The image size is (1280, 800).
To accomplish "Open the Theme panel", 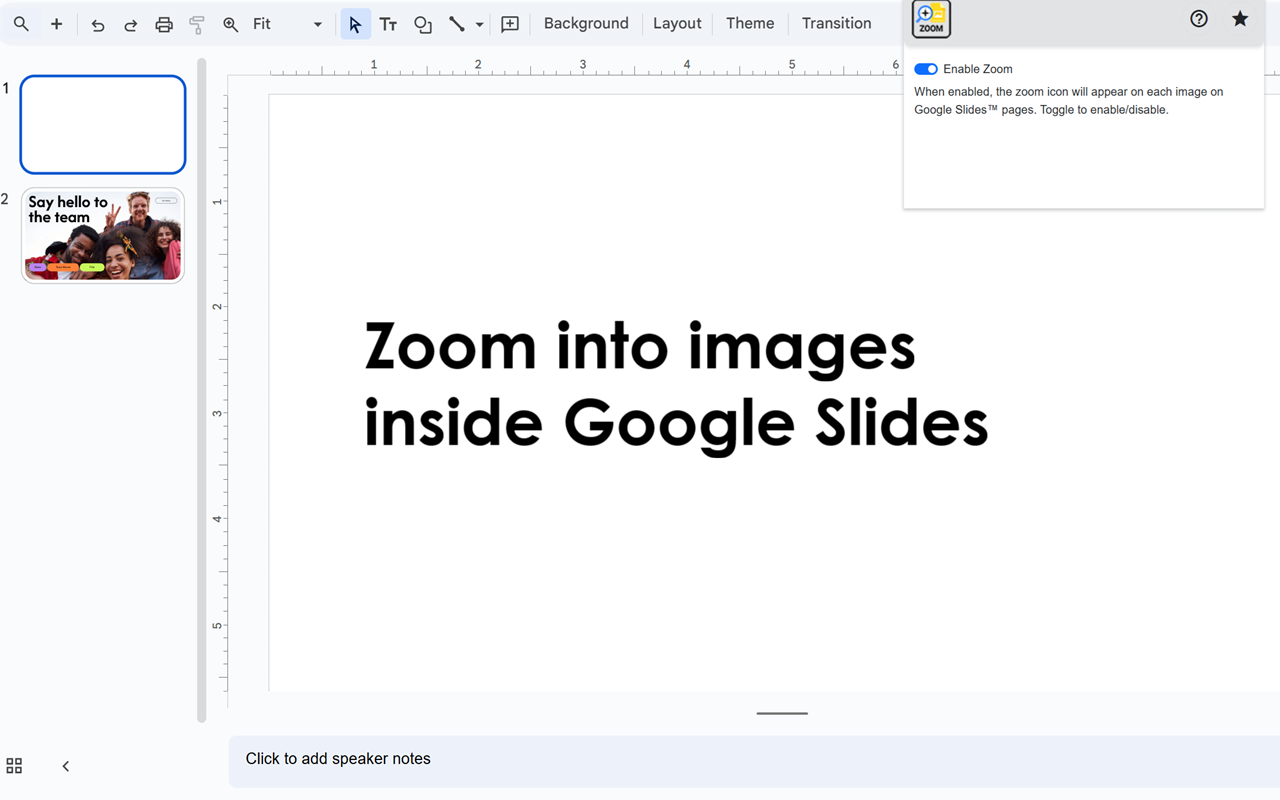I will (x=750, y=23).
